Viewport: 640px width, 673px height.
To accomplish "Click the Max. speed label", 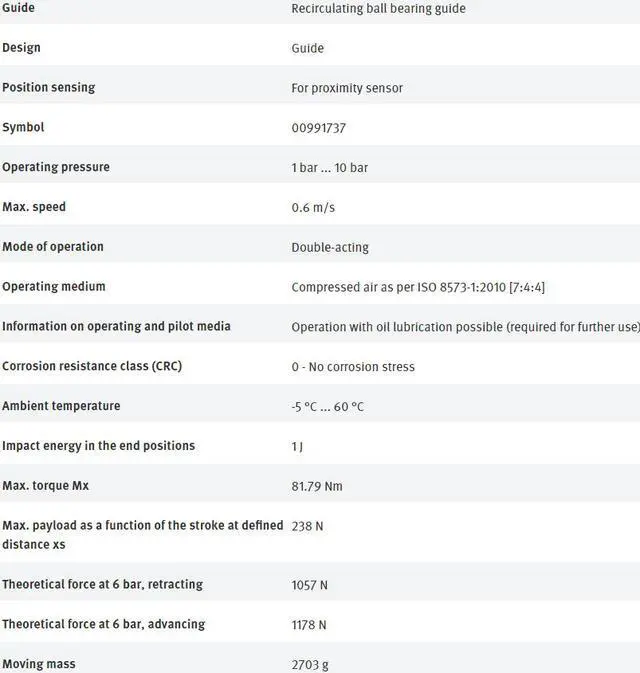I will [x=34, y=207].
